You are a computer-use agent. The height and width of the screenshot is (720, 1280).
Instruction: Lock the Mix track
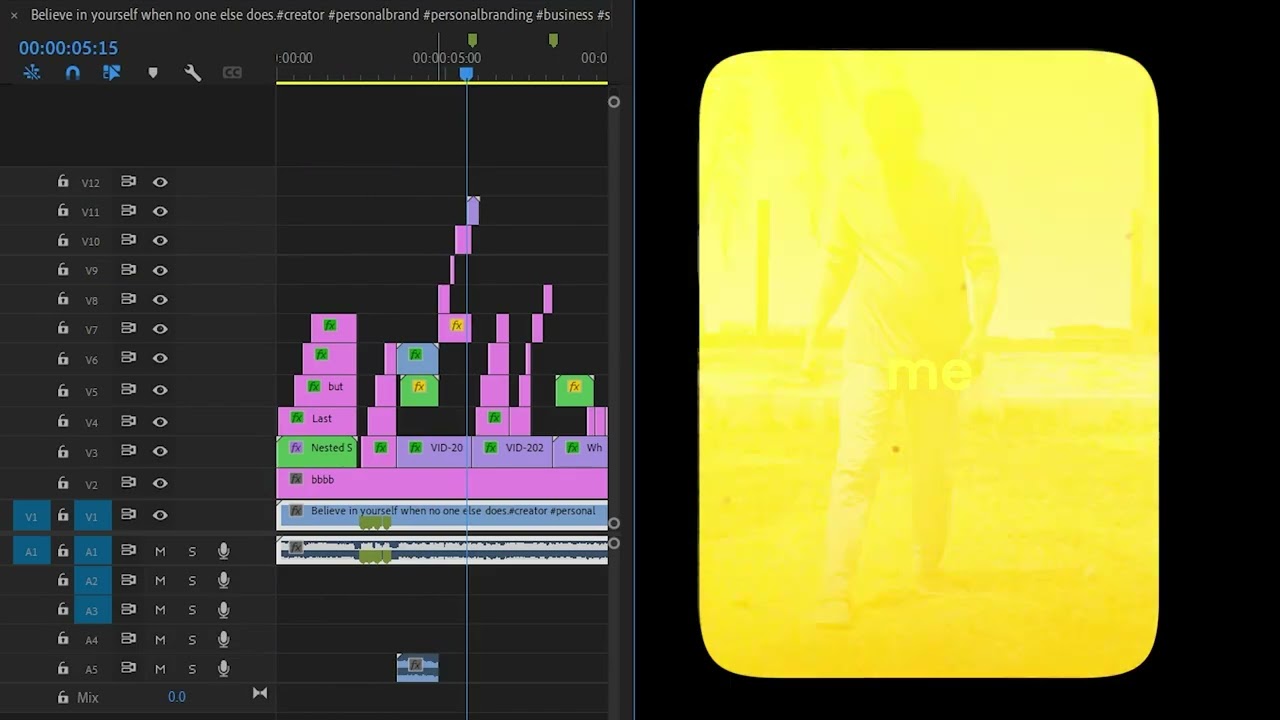point(63,697)
